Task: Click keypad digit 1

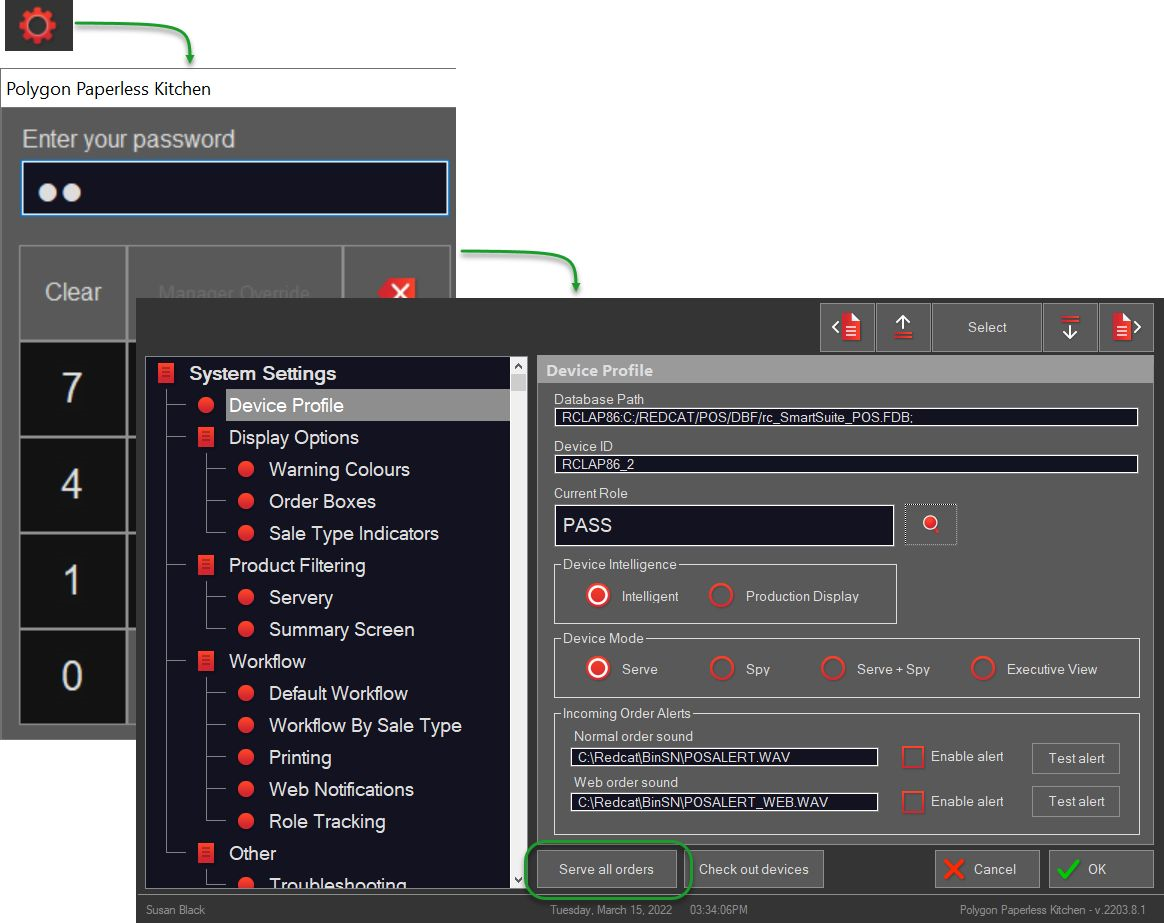Action: (x=72, y=580)
